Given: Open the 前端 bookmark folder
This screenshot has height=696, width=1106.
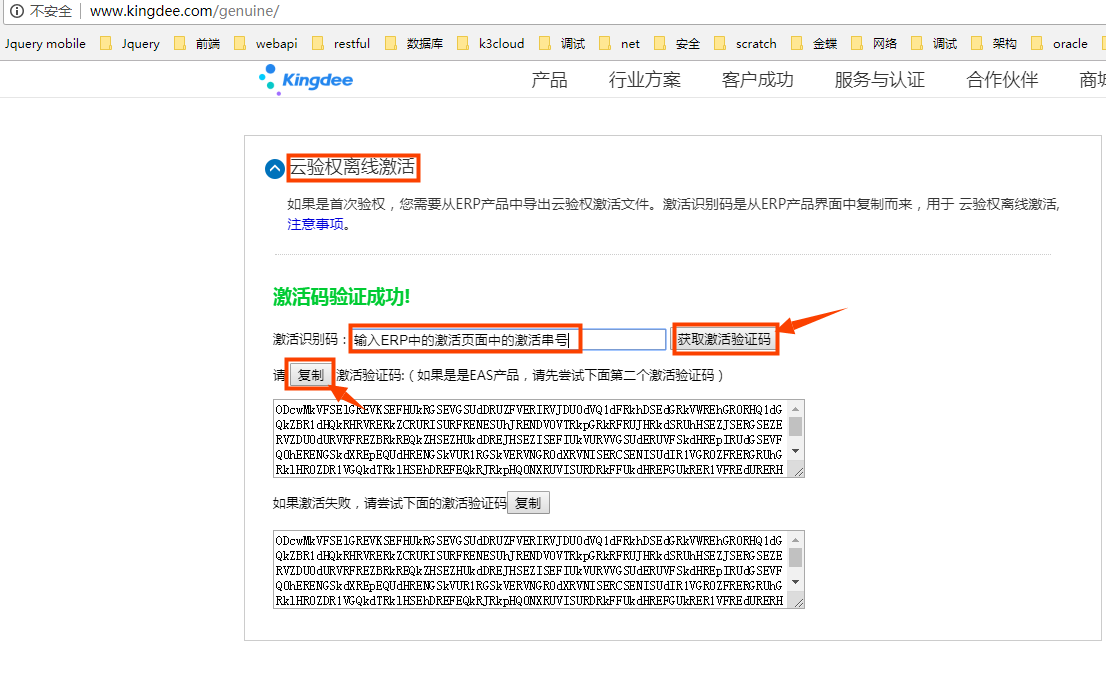Looking at the screenshot, I should [x=198, y=44].
